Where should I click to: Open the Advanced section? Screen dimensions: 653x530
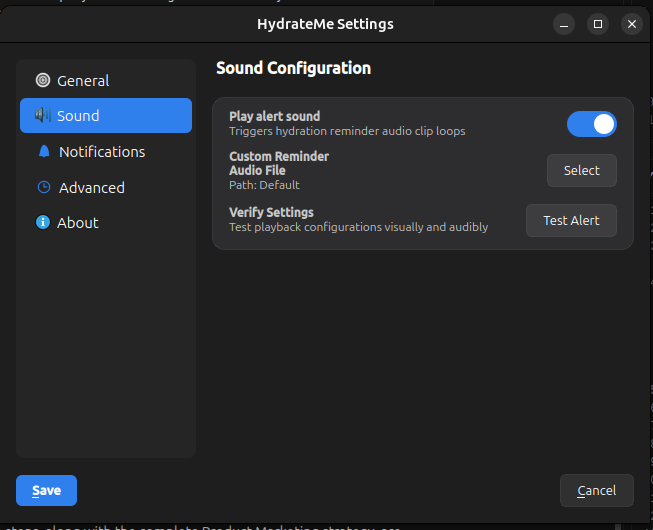tap(106, 187)
